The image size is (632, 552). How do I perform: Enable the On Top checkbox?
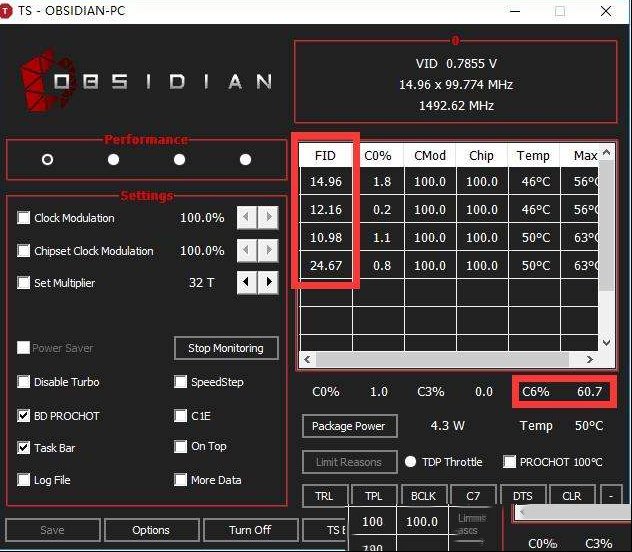180,446
